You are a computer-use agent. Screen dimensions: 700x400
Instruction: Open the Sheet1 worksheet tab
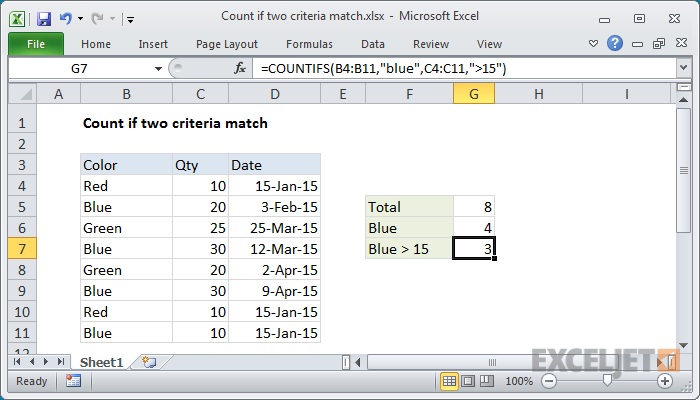click(x=101, y=362)
